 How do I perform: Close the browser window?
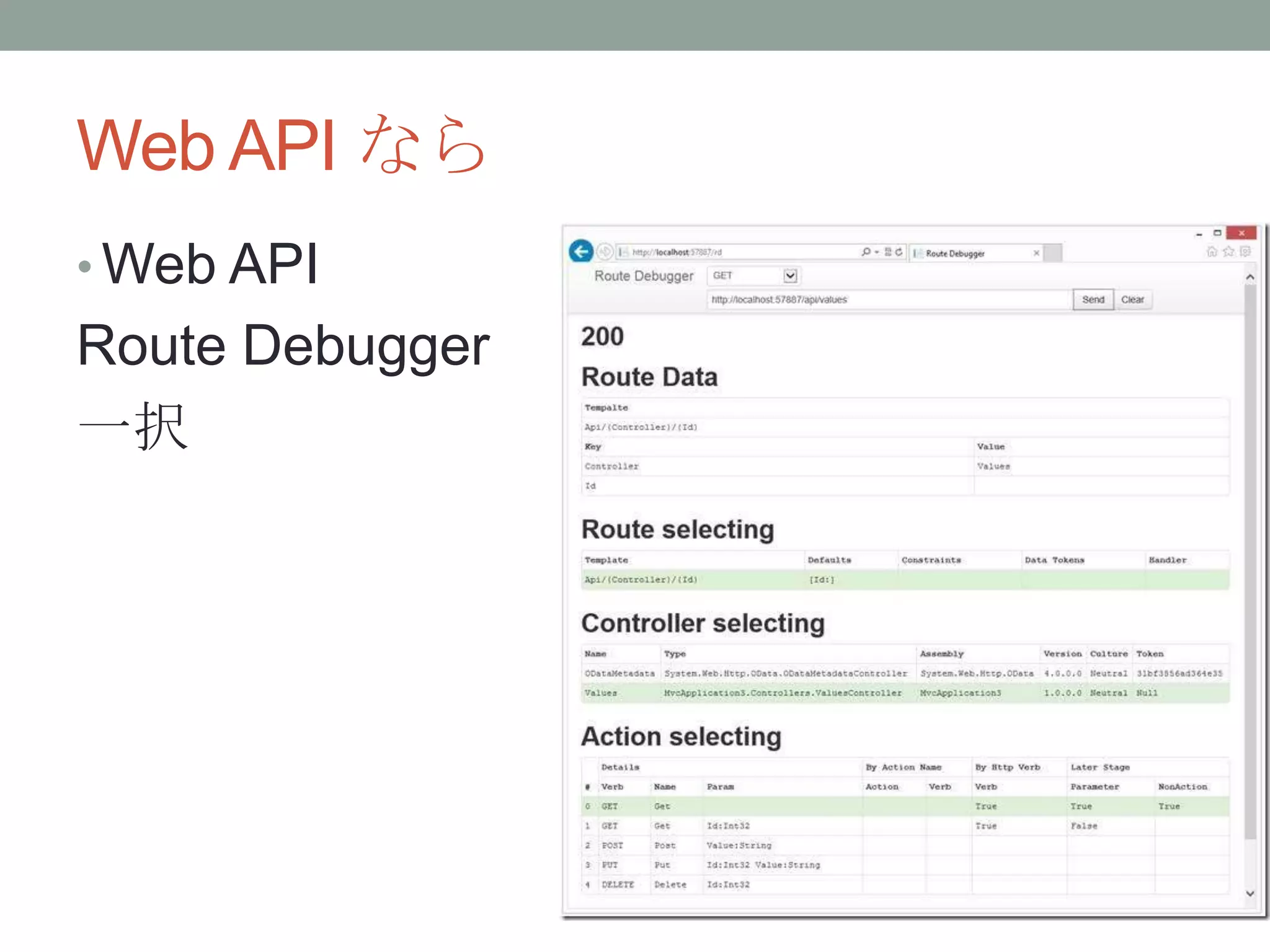pos(1241,233)
